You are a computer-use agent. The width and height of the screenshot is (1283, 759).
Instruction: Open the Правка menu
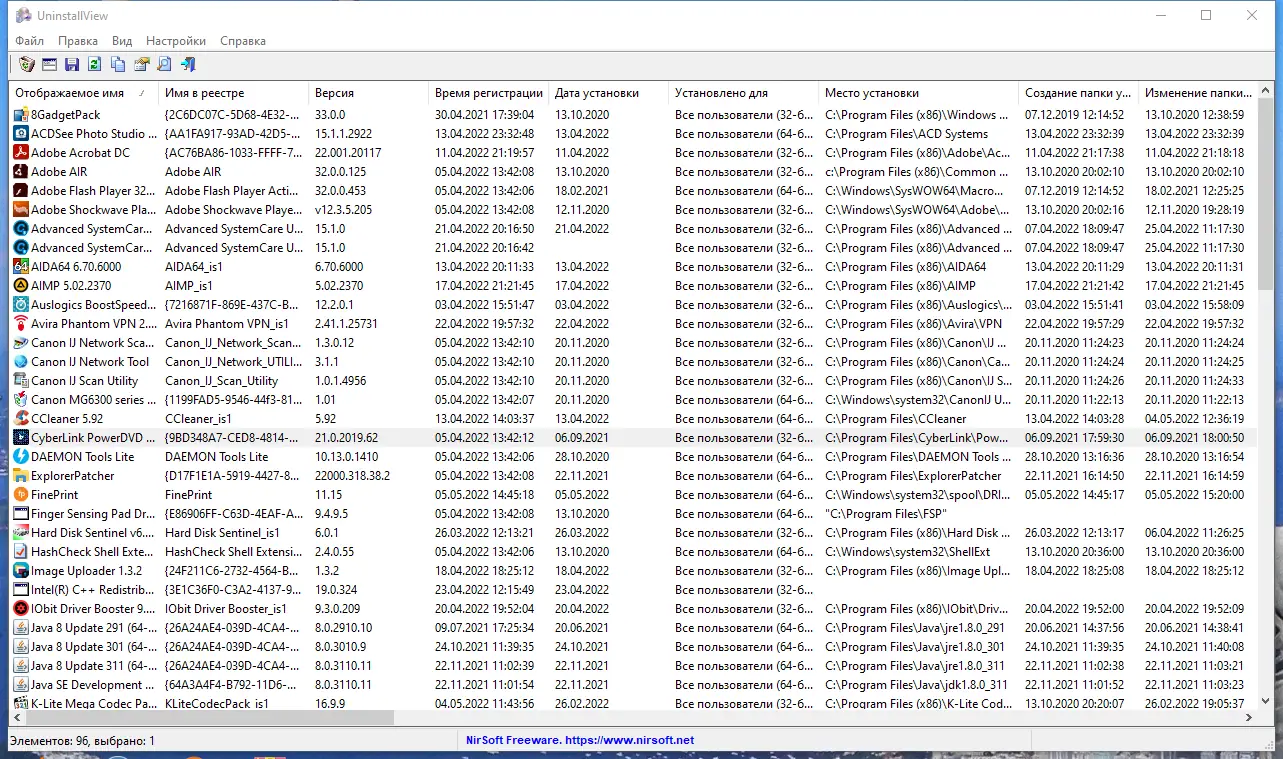[x=78, y=41]
